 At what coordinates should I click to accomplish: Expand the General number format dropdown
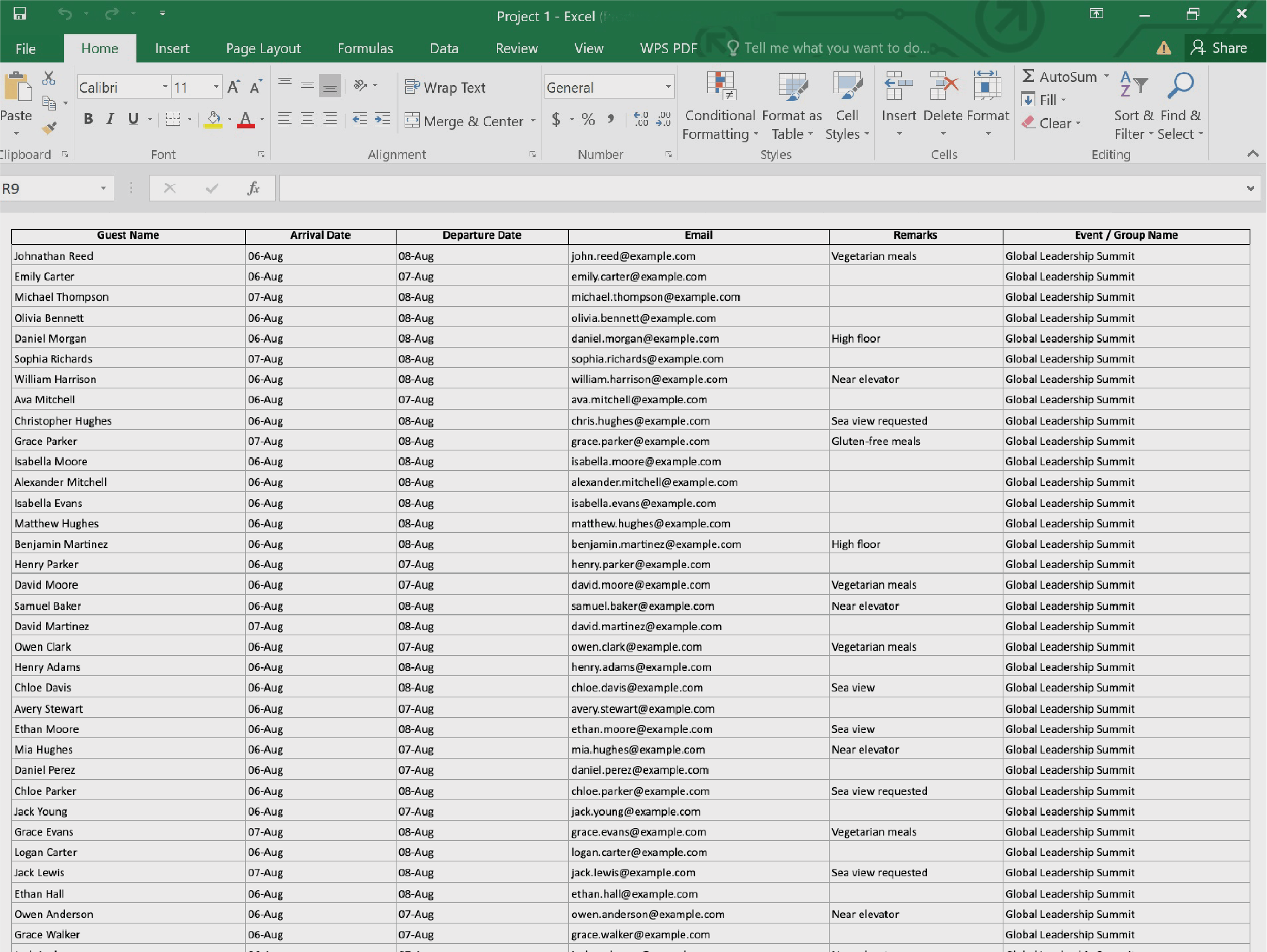point(668,87)
